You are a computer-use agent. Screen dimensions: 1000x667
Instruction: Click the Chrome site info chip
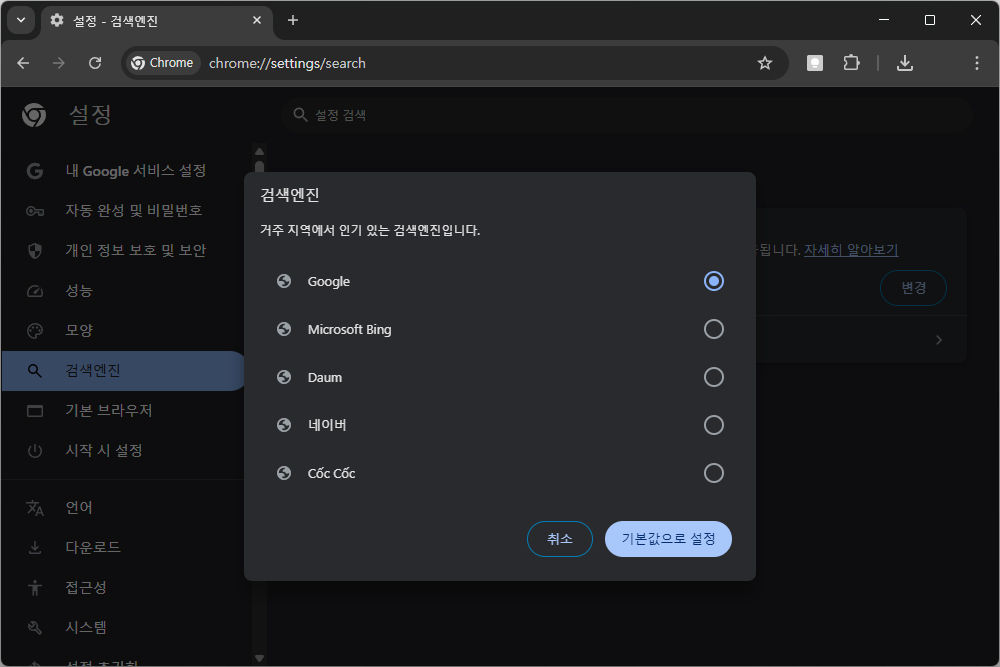click(x=163, y=63)
